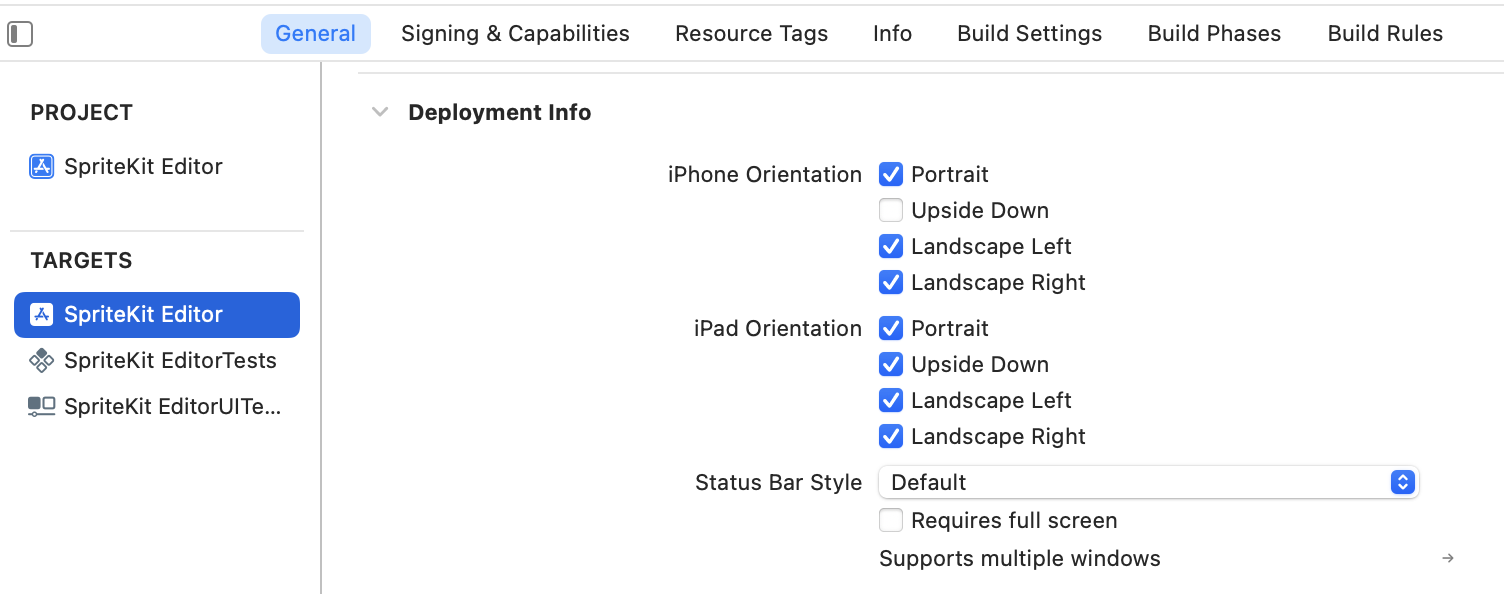
Task: Uncheck iPad Upside Down orientation
Action: click(x=891, y=364)
